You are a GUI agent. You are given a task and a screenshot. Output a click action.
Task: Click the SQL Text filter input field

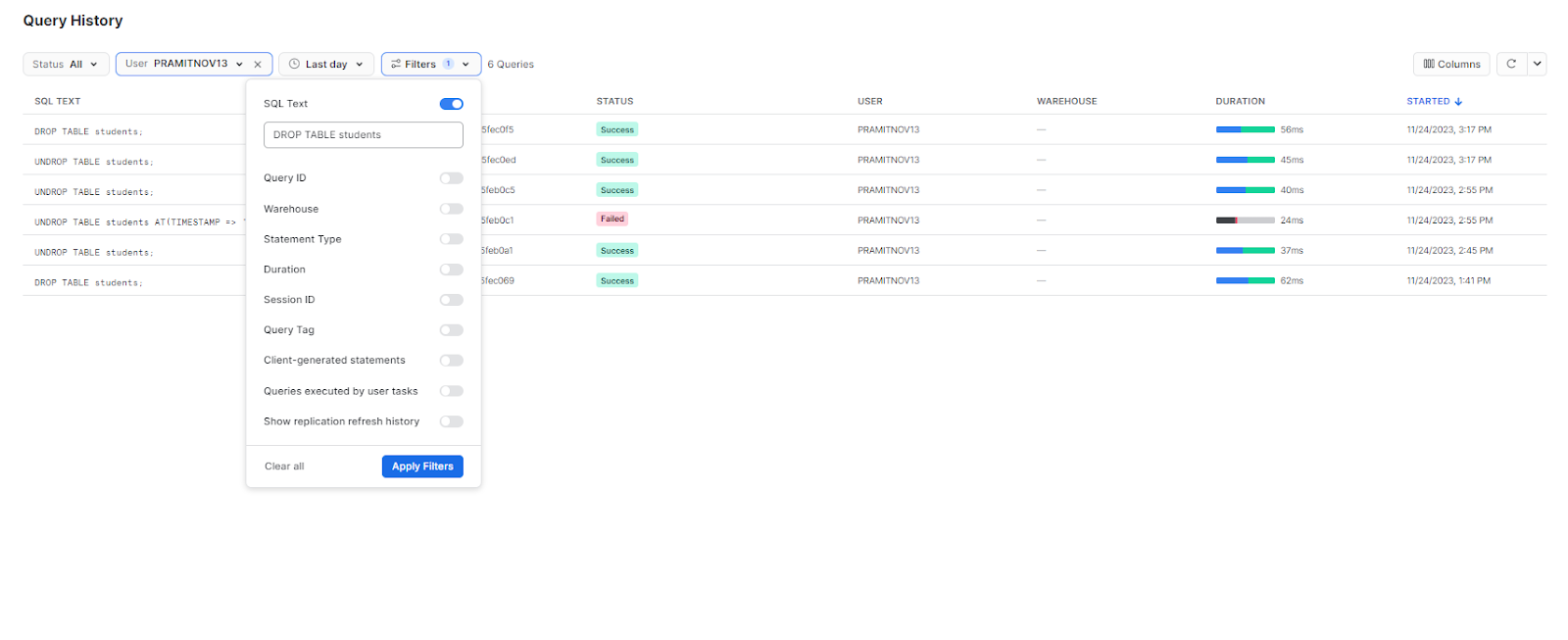click(x=363, y=135)
